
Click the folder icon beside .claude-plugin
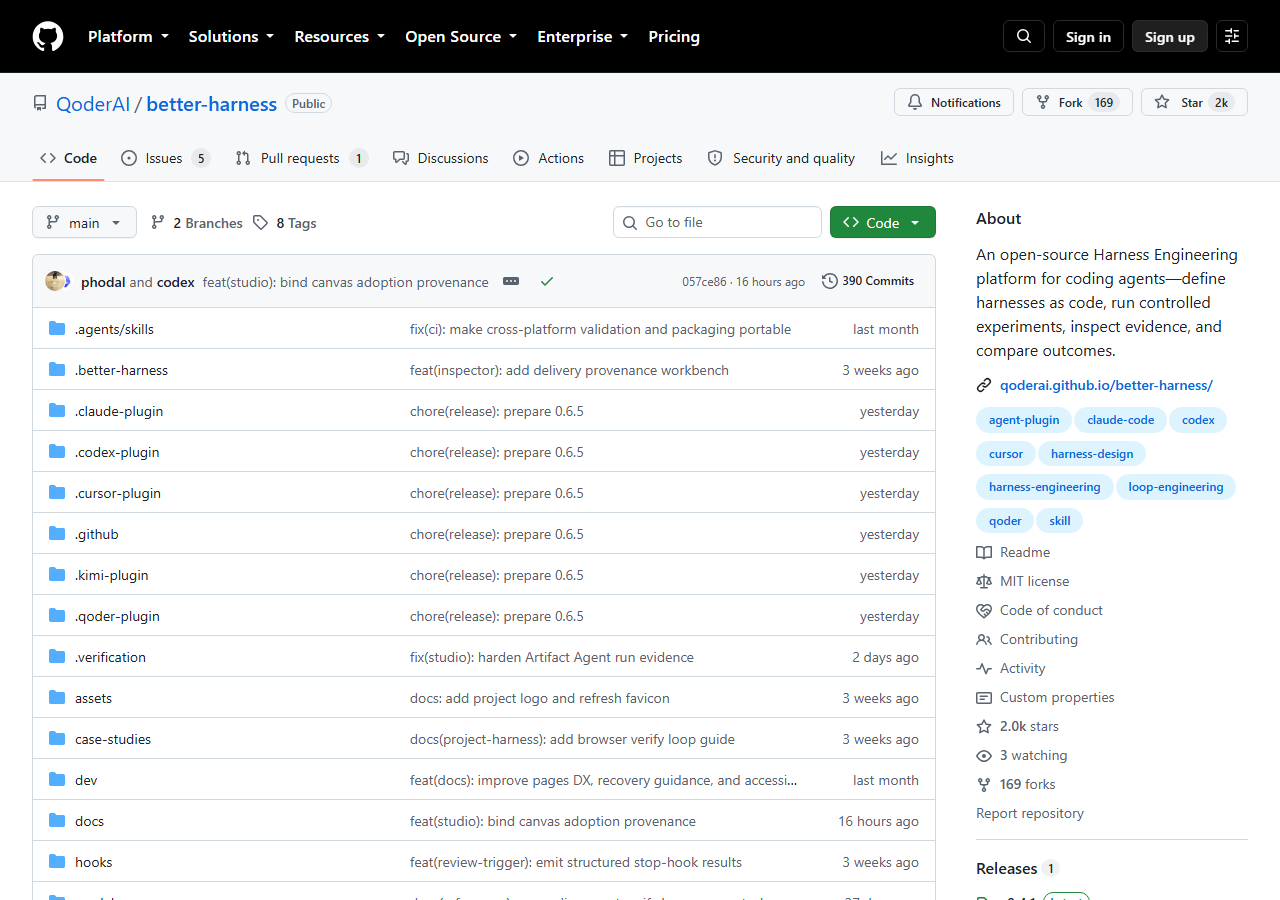[x=57, y=411]
